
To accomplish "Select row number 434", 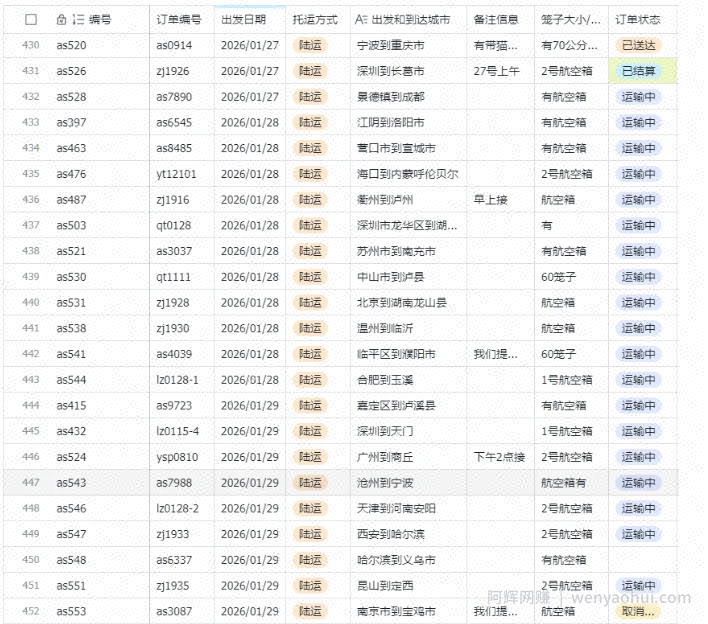I will (31, 148).
